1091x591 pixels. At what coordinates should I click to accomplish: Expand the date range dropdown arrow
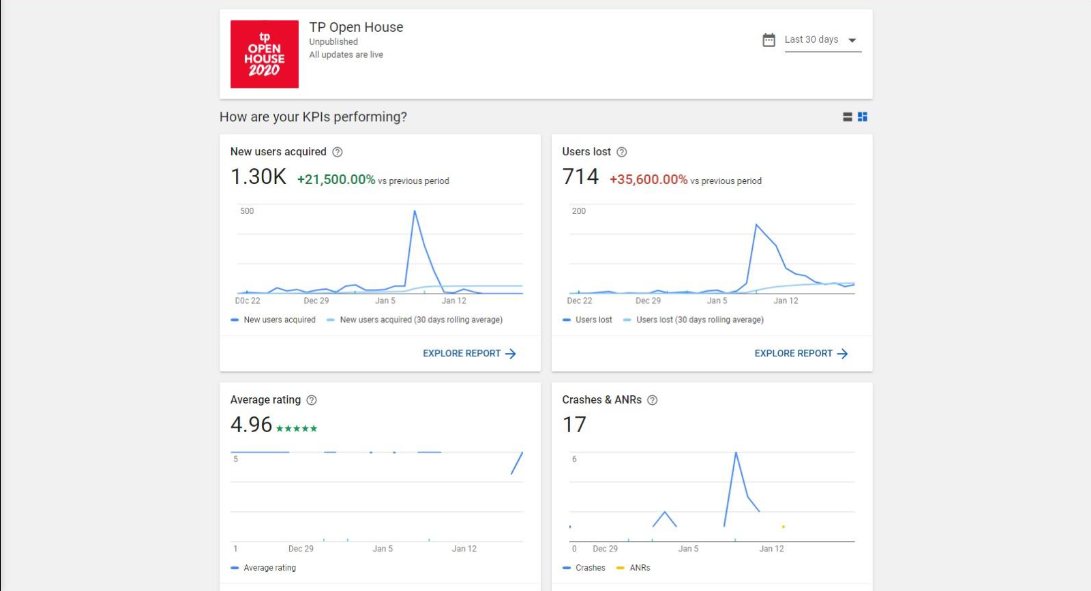click(852, 41)
